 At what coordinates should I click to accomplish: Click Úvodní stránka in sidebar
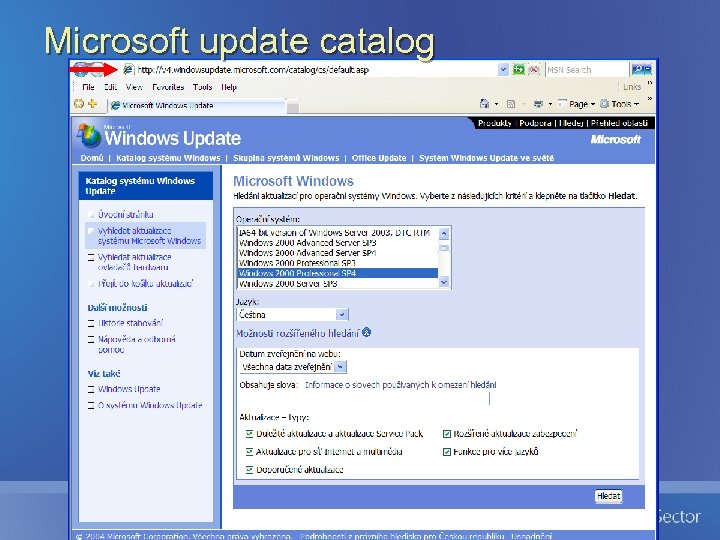tap(126, 214)
